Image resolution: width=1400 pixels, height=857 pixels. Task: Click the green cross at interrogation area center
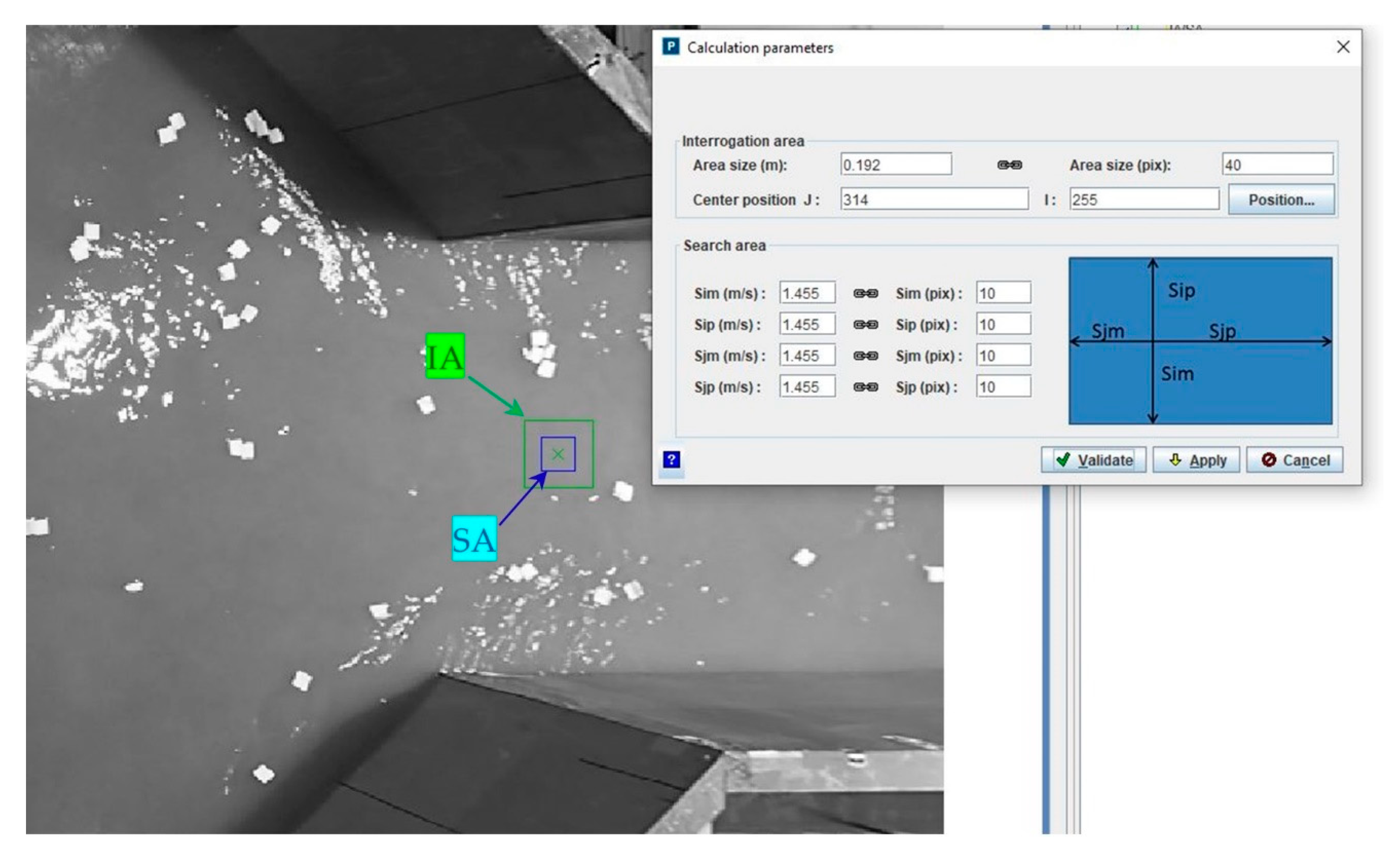(558, 454)
